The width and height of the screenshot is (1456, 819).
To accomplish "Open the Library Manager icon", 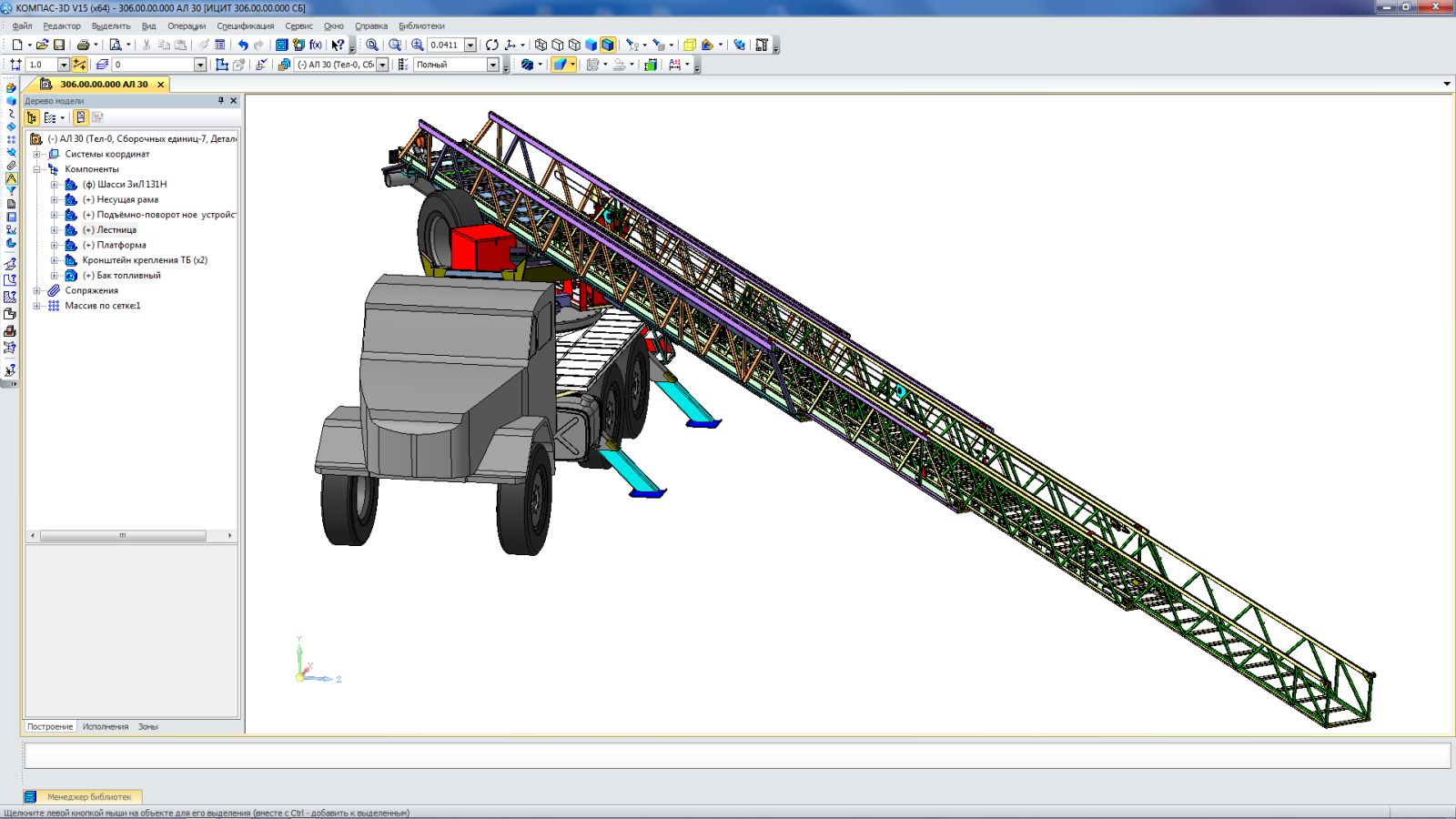I will tap(281, 45).
